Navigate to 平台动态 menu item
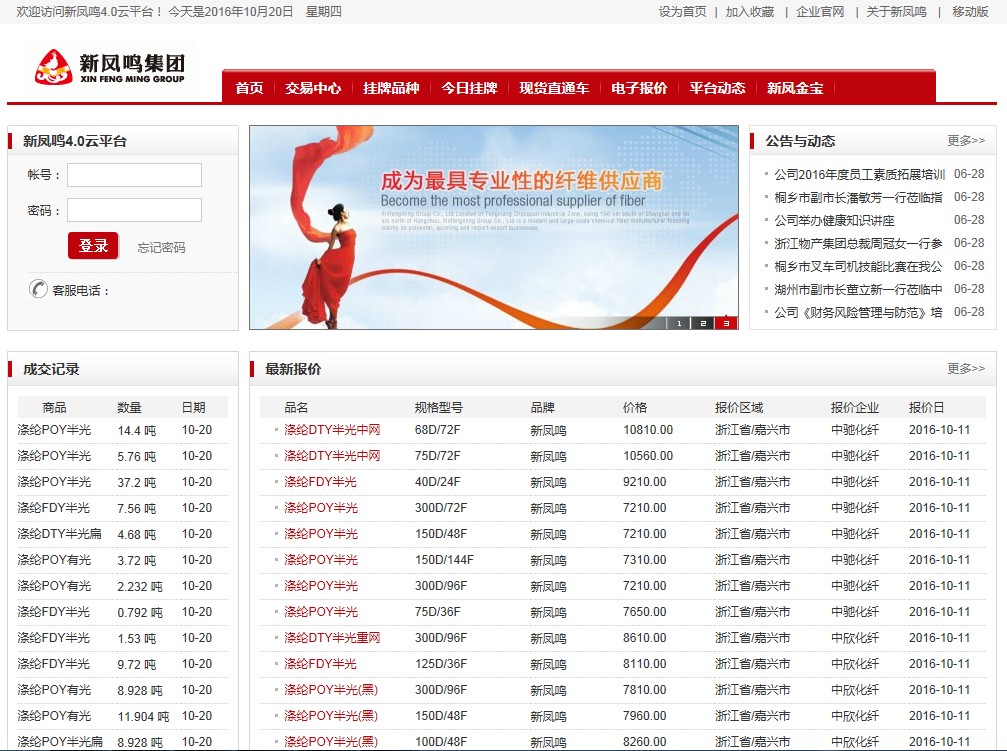The height and width of the screenshot is (751, 1007). point(717,88)
